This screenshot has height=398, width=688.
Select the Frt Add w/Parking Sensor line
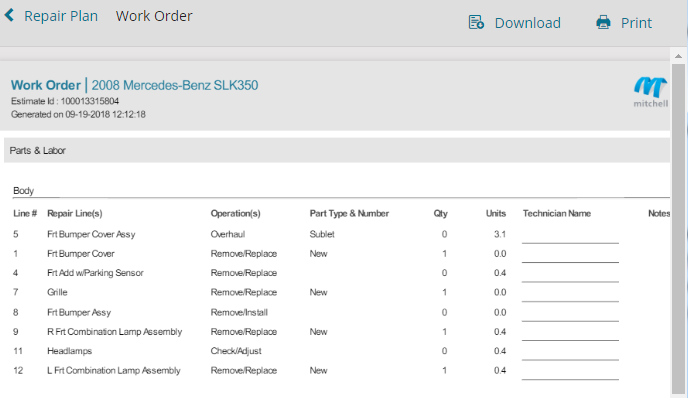pos(95,273)
